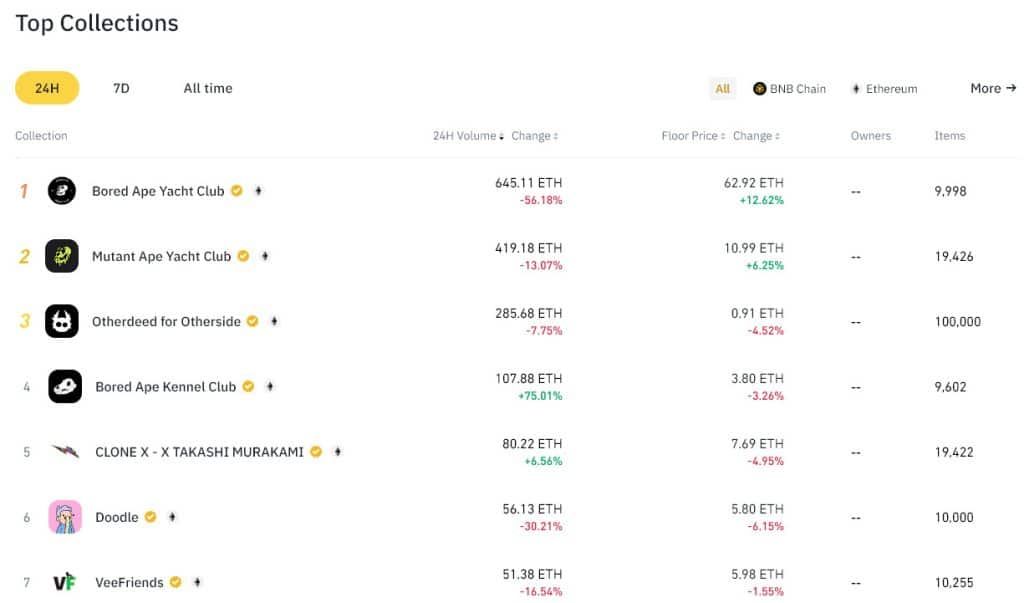
Task: Select the 24H time range tab
Action: (x=47, y=88)
